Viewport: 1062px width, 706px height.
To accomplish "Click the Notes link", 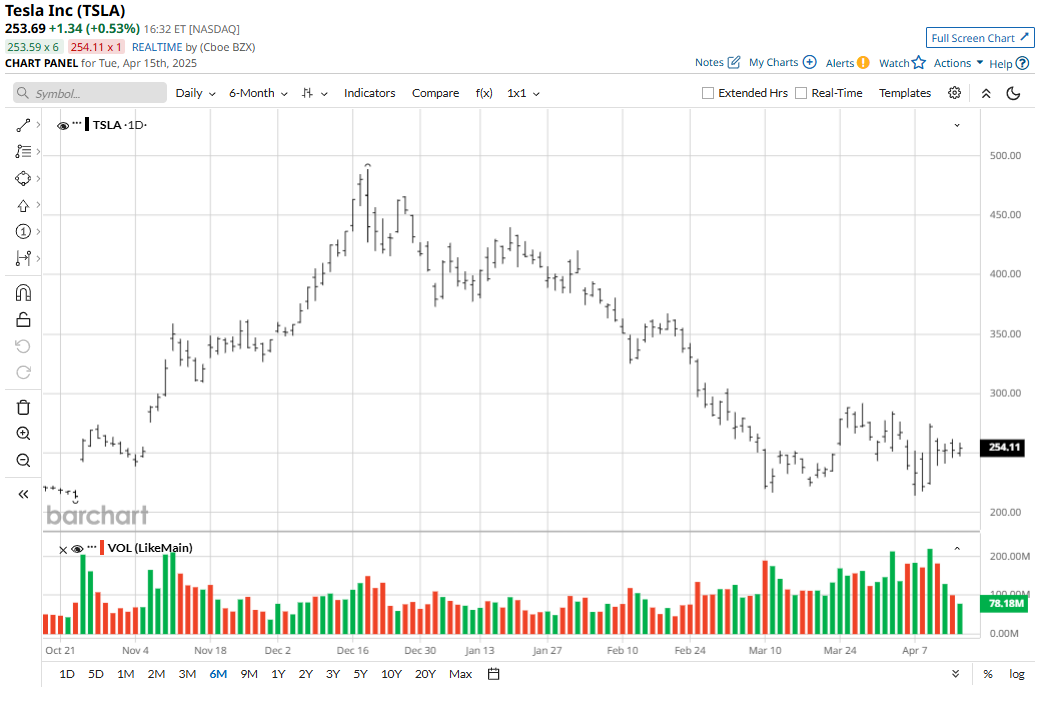I will [709, 62].
